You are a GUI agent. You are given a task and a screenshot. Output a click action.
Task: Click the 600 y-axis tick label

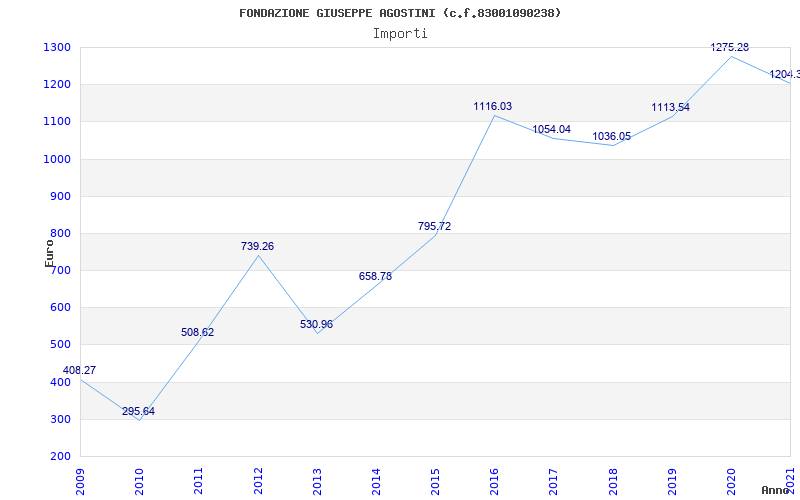tap(63, 308)
